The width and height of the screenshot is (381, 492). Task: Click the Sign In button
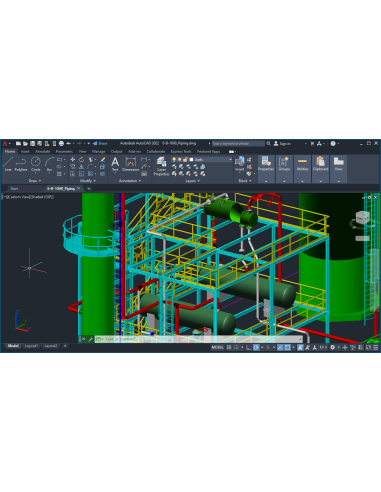(282, 144)
